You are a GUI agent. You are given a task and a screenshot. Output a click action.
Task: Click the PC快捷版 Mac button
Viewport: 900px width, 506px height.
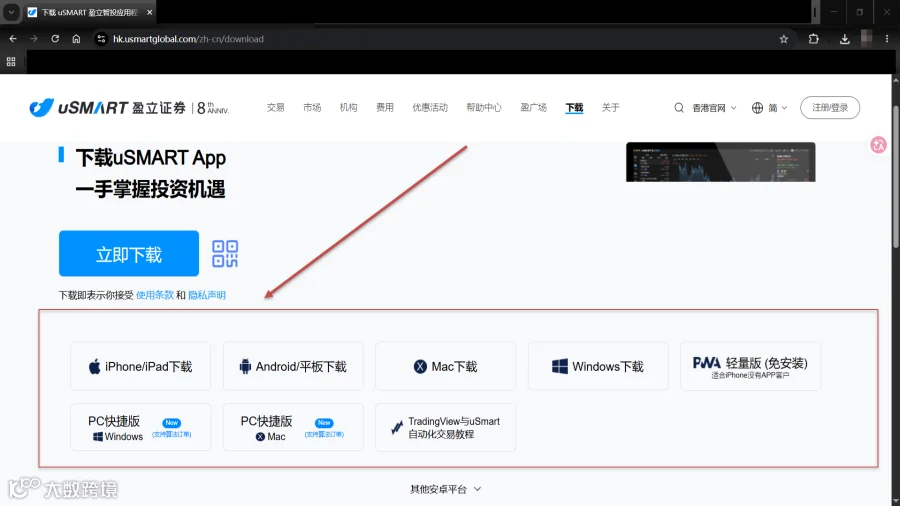coord(293,427)
